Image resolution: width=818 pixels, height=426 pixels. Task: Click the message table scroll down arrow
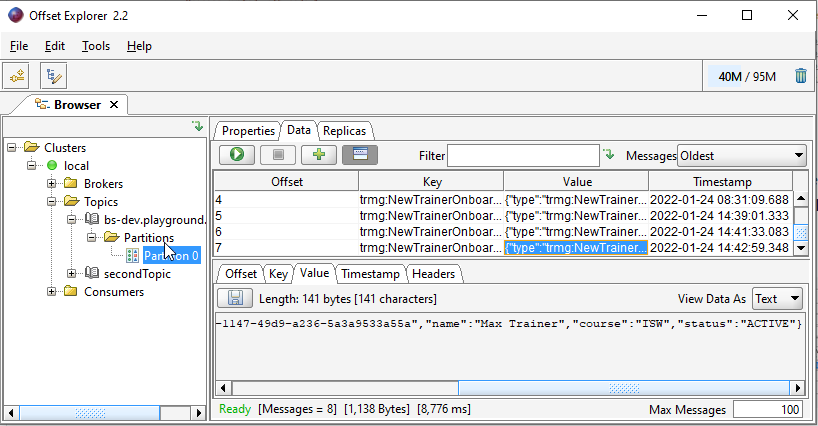pyautogui.click(x=801, y=248)
